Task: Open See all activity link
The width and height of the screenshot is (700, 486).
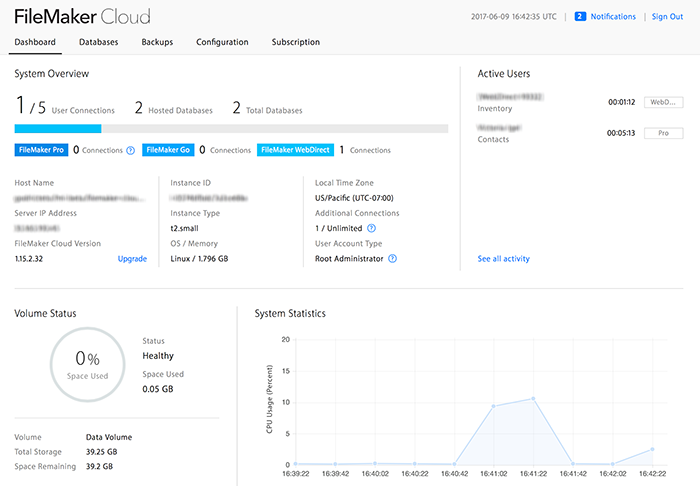Action: pyautogui.click(x=503, y=258)
